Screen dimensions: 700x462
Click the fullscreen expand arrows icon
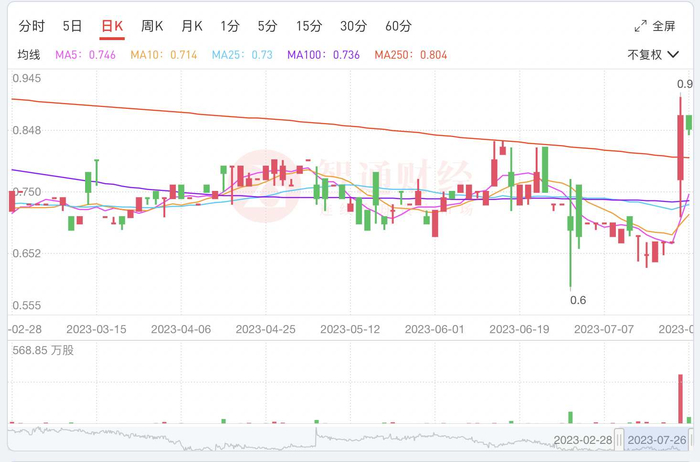click(x=641, y=26)
